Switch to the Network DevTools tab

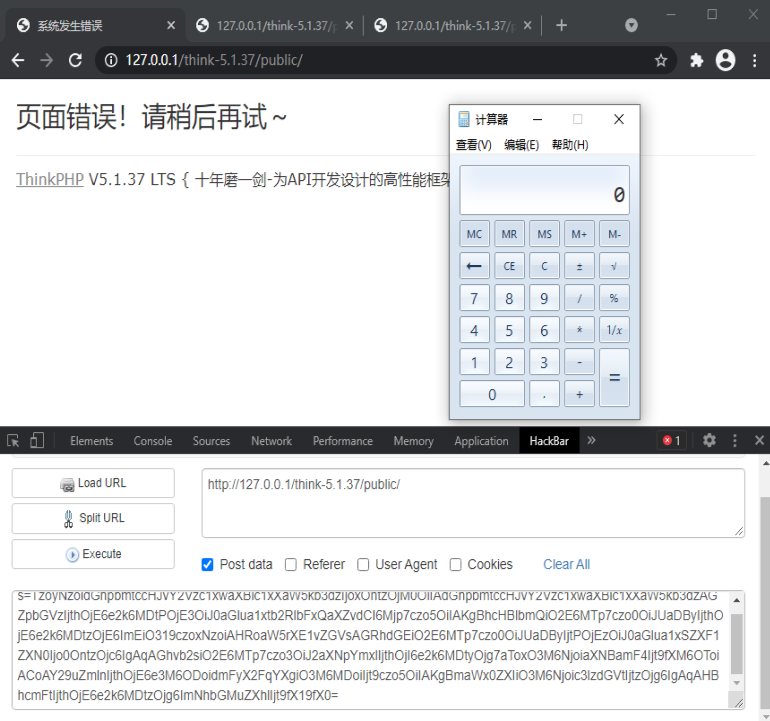click(272, 441)
